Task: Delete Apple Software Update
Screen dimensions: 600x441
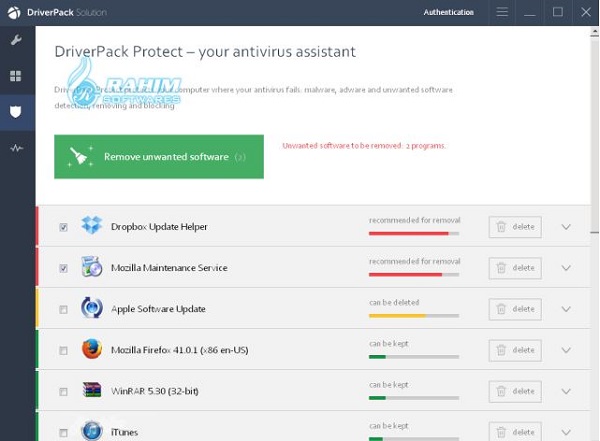Action: [515, 309]
